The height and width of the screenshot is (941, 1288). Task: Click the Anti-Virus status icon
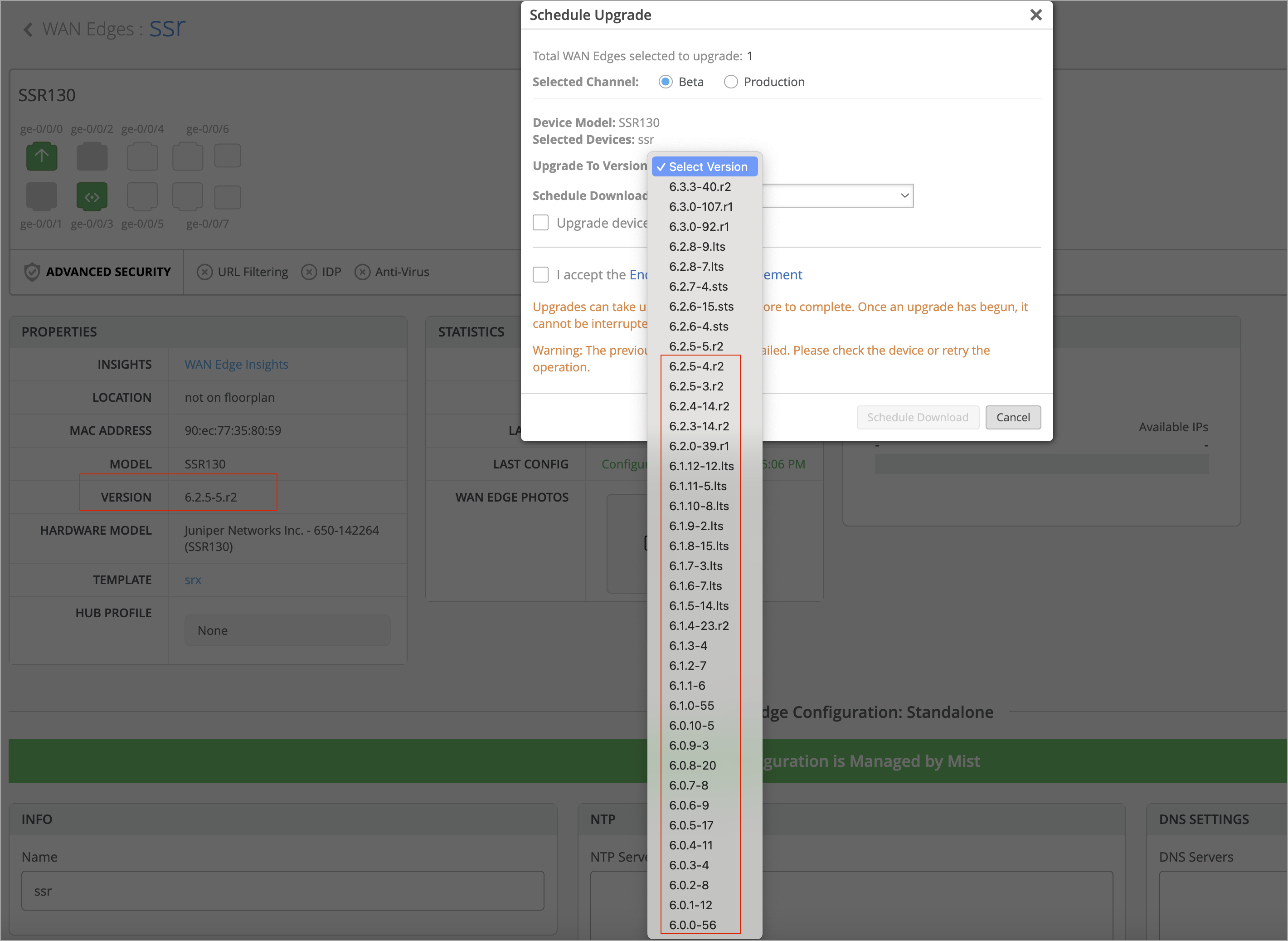362,272
